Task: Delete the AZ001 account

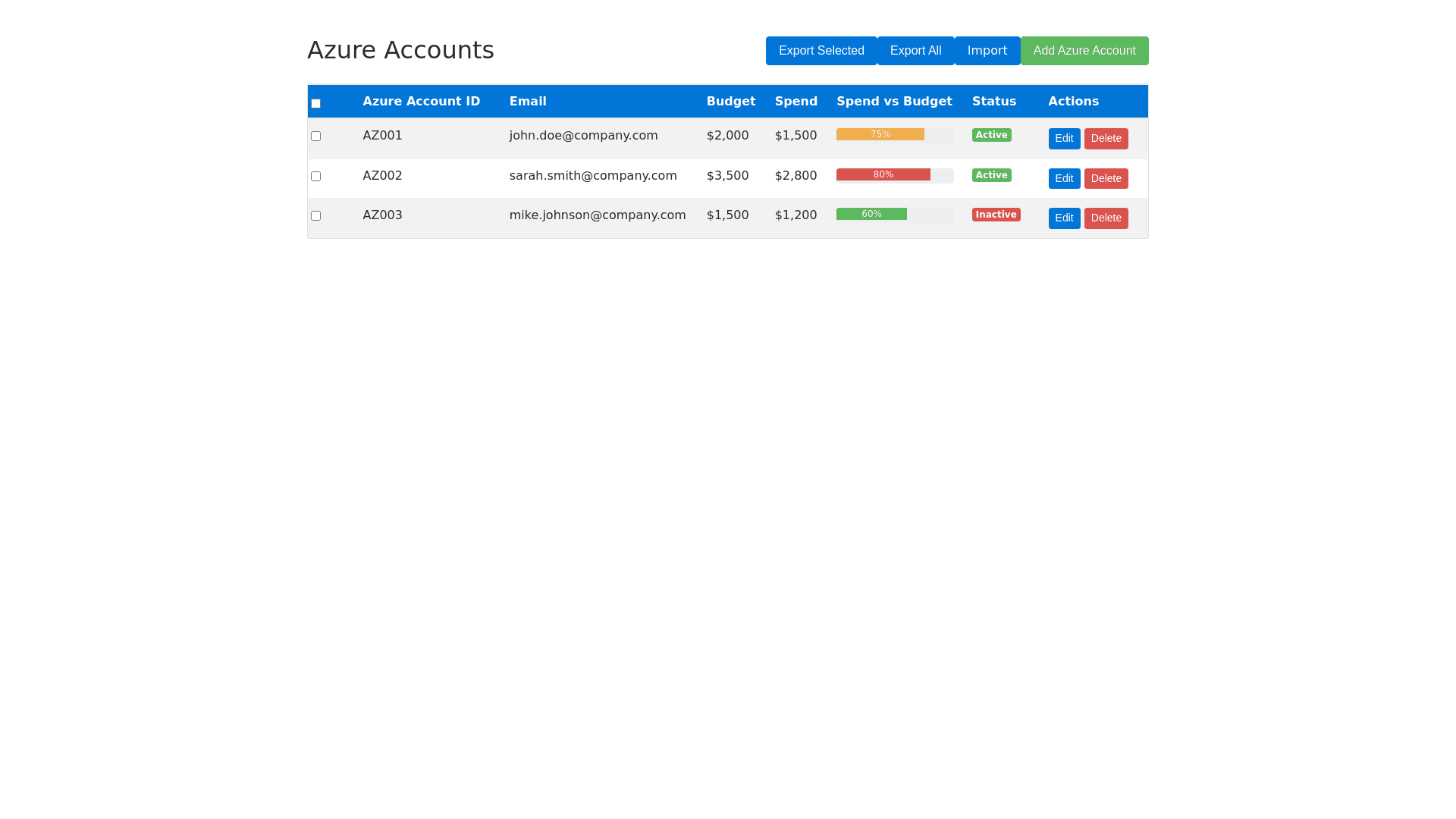Action: (1106, 139)
